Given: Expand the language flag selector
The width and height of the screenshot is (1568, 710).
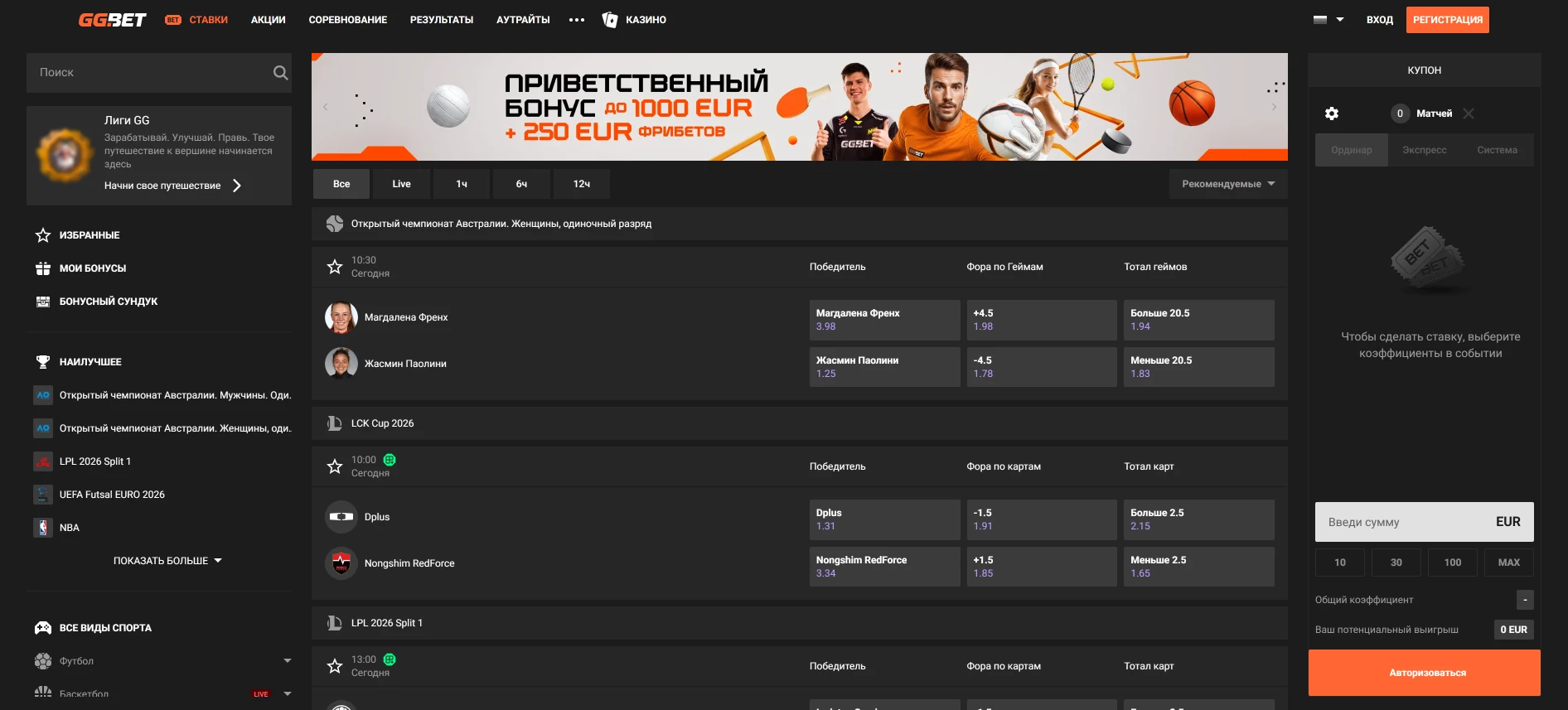Looking at the screenshot, I should coord(1328,20).
